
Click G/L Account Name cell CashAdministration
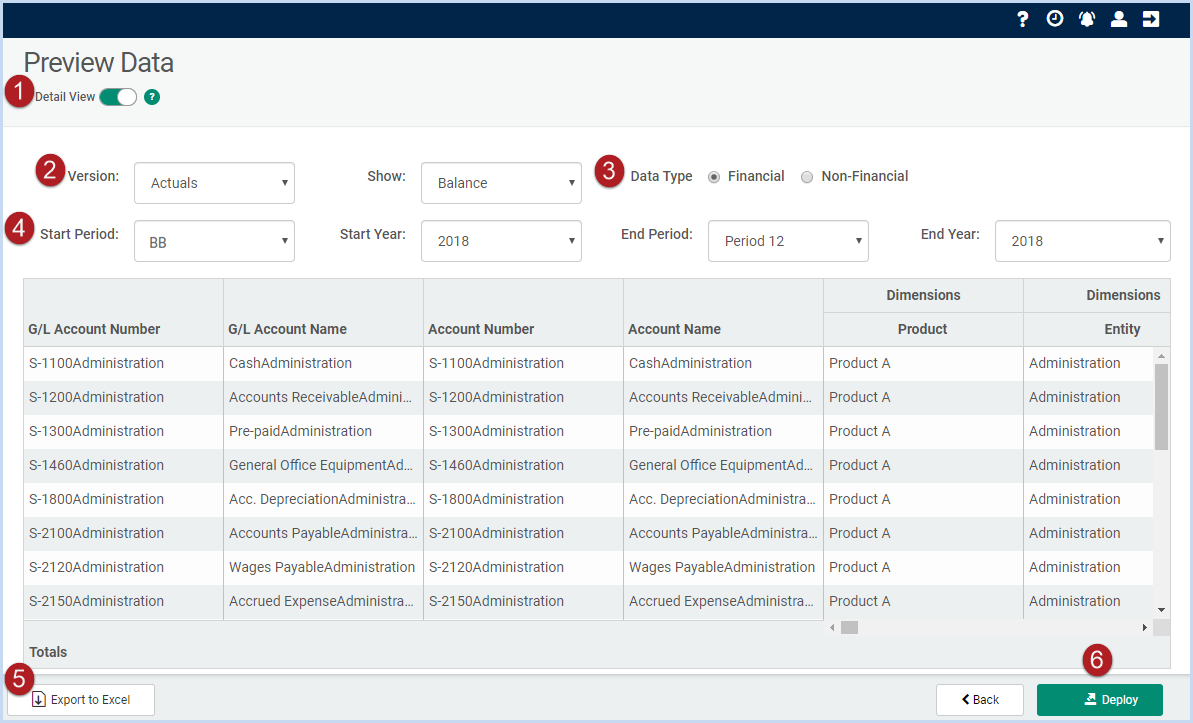323,364
